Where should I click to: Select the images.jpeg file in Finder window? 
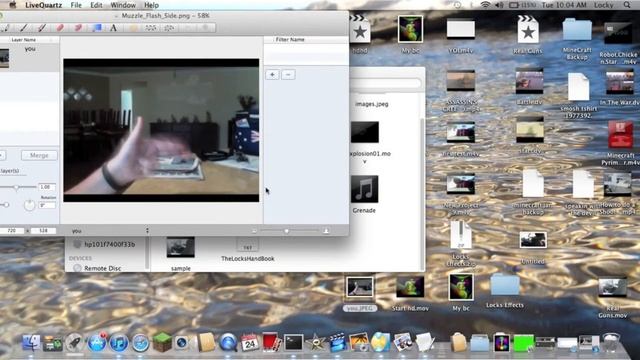coord(371,104)
